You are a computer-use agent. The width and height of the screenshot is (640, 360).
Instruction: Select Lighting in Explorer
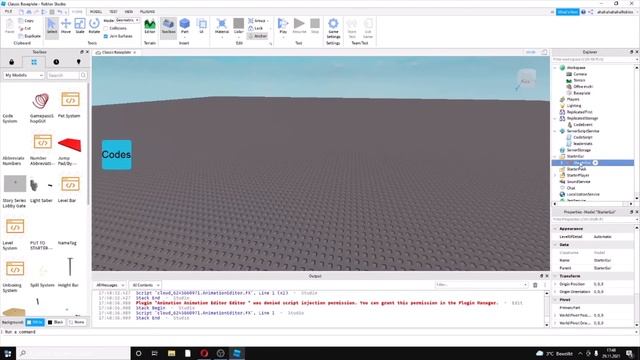tap(573, 106)
